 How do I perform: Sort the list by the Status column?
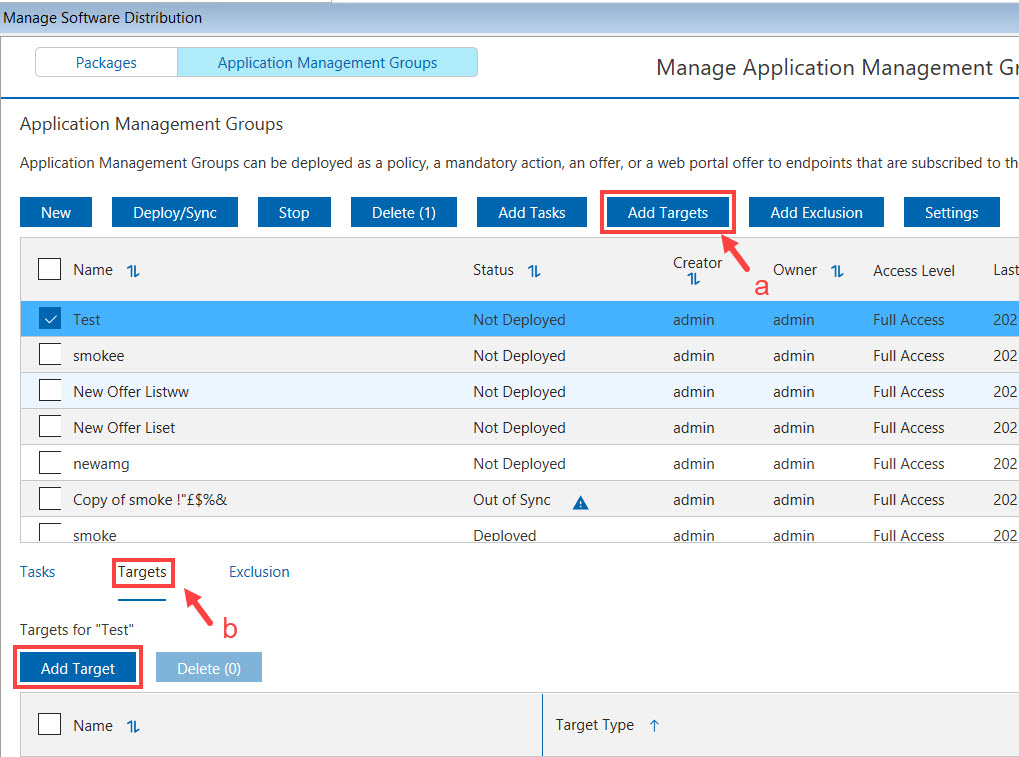tap(535, 270)
